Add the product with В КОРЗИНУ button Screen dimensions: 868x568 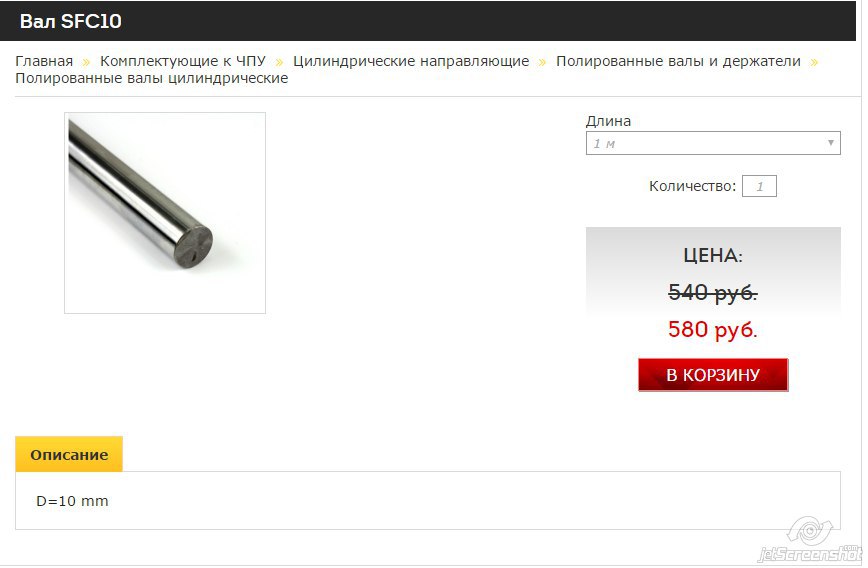(713, 375)
